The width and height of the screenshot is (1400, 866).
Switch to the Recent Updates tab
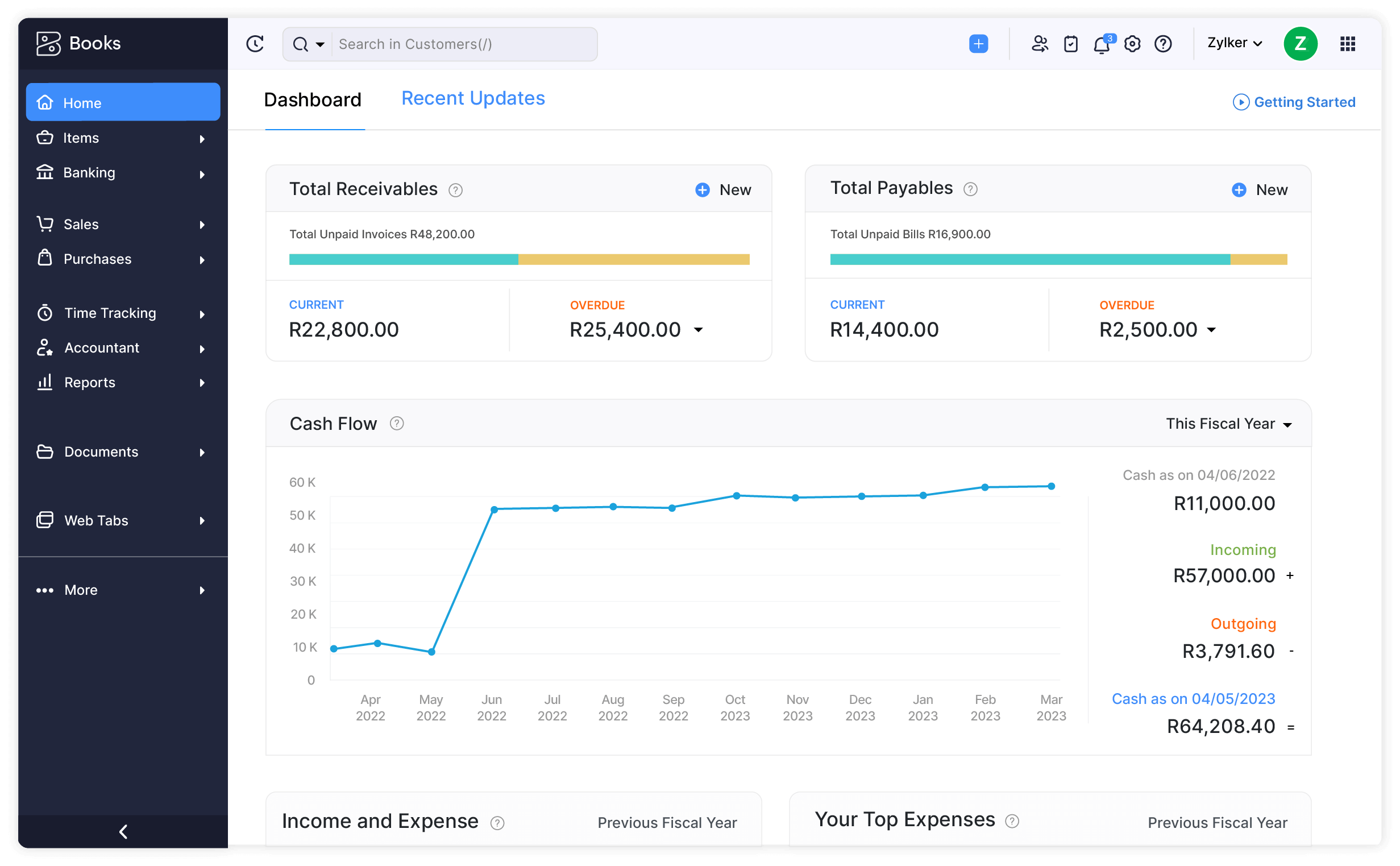[x=473, y=98]
